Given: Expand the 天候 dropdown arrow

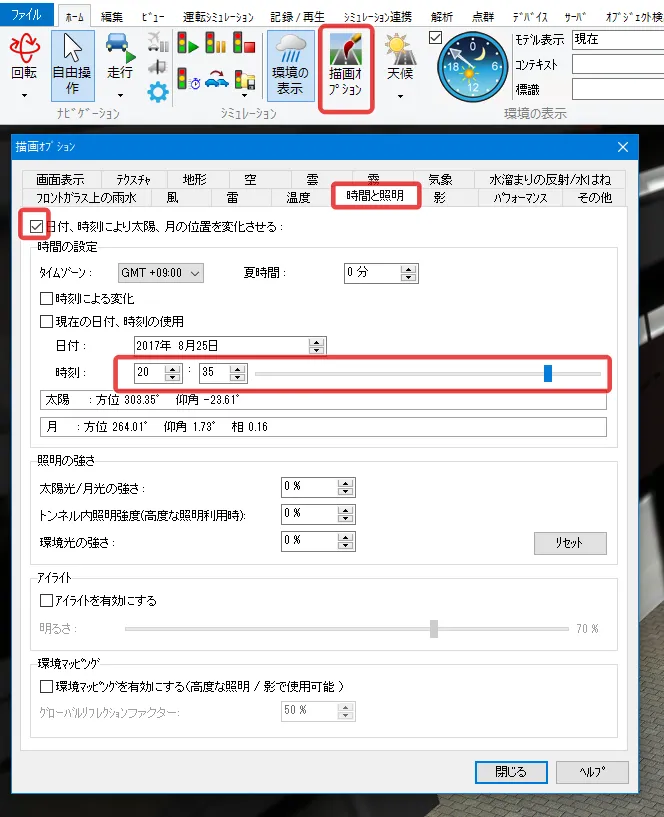Looking at the screenshot, I should (400, 97).
